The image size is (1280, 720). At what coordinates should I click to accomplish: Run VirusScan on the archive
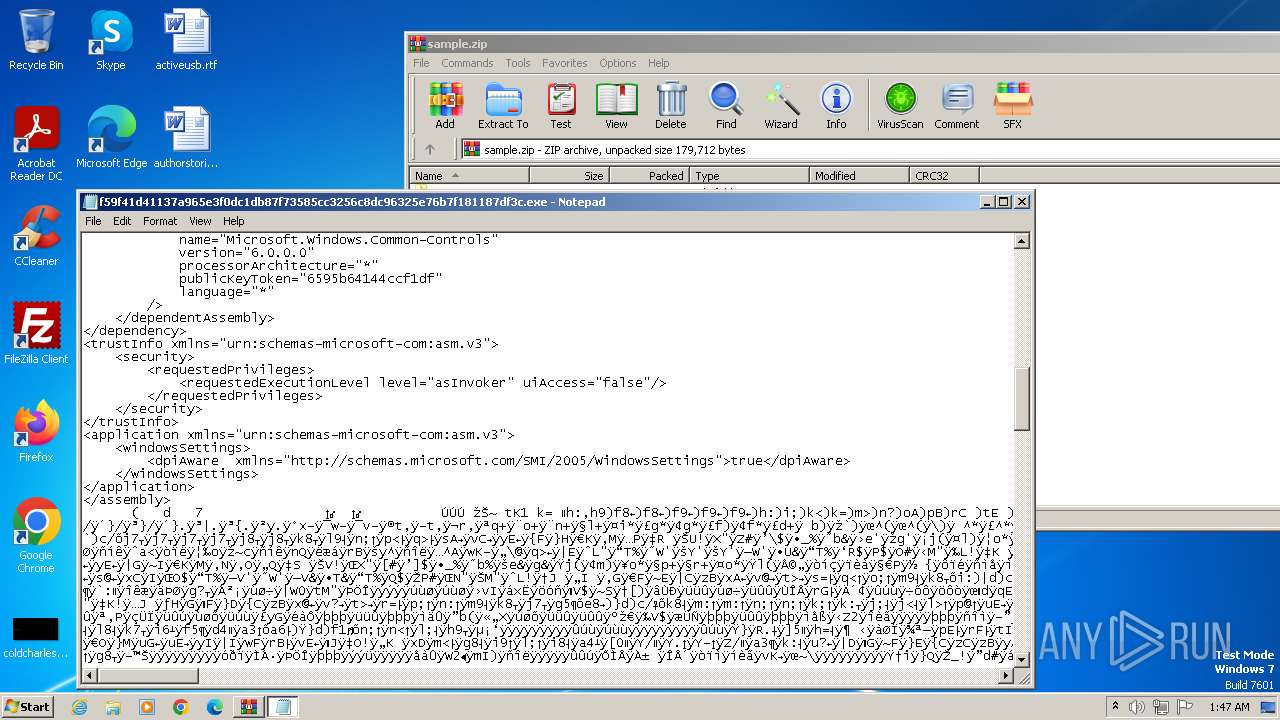(x=900, y=106)
